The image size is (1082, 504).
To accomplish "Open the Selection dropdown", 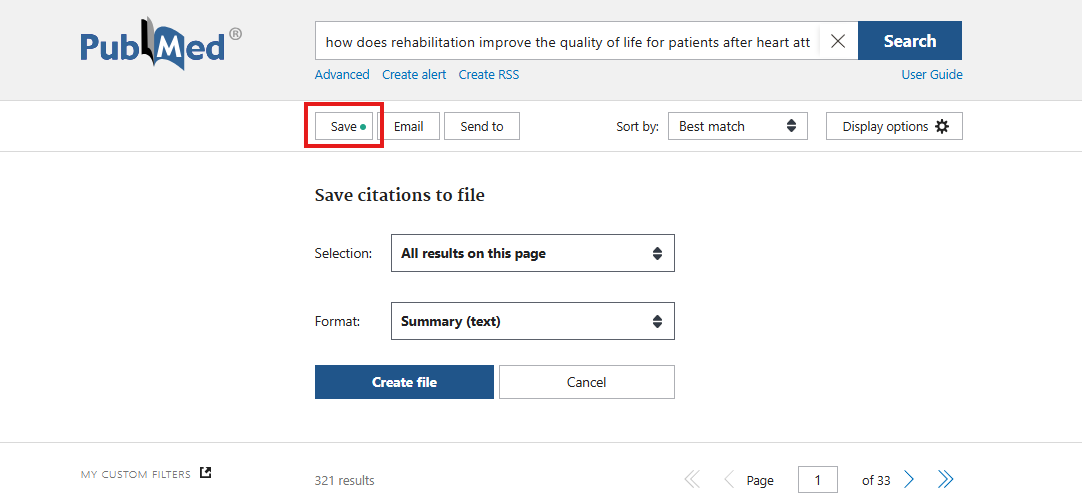I will click(532, 253).
